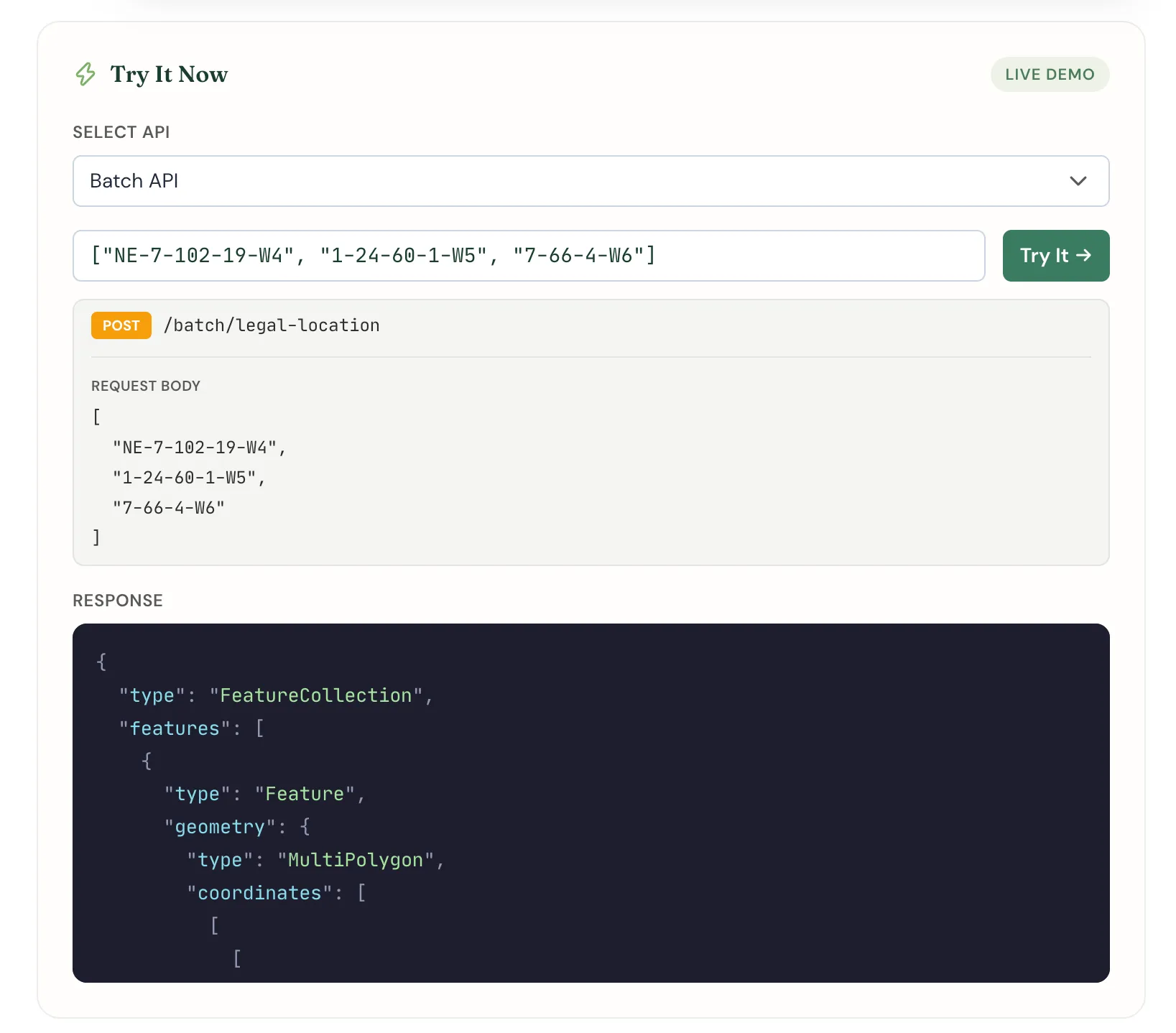The height and width of the screenshot is (1033, 1176).
Task: Click "NE-7-102-19-W4" in the request body
Action: coord(195,448)
